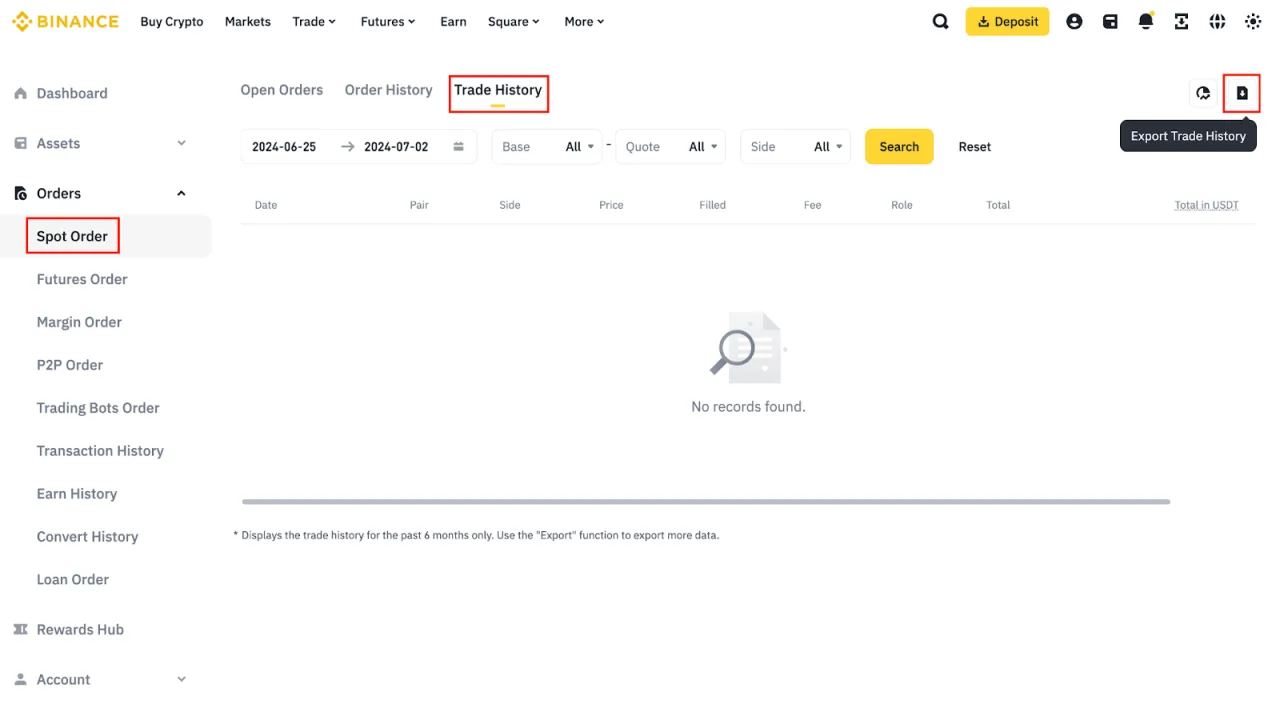Click the Export Trade History icon
This screenshot has height=708, width=1280.
(x=1242, y=93)
